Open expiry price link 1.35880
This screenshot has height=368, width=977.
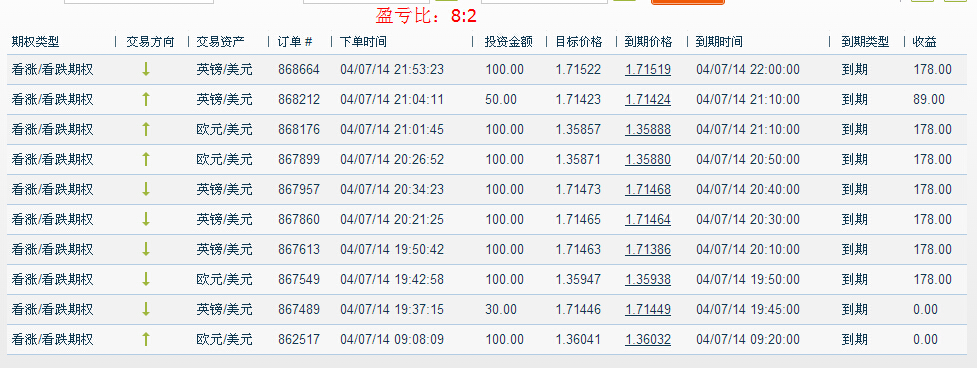coord(648,159)
